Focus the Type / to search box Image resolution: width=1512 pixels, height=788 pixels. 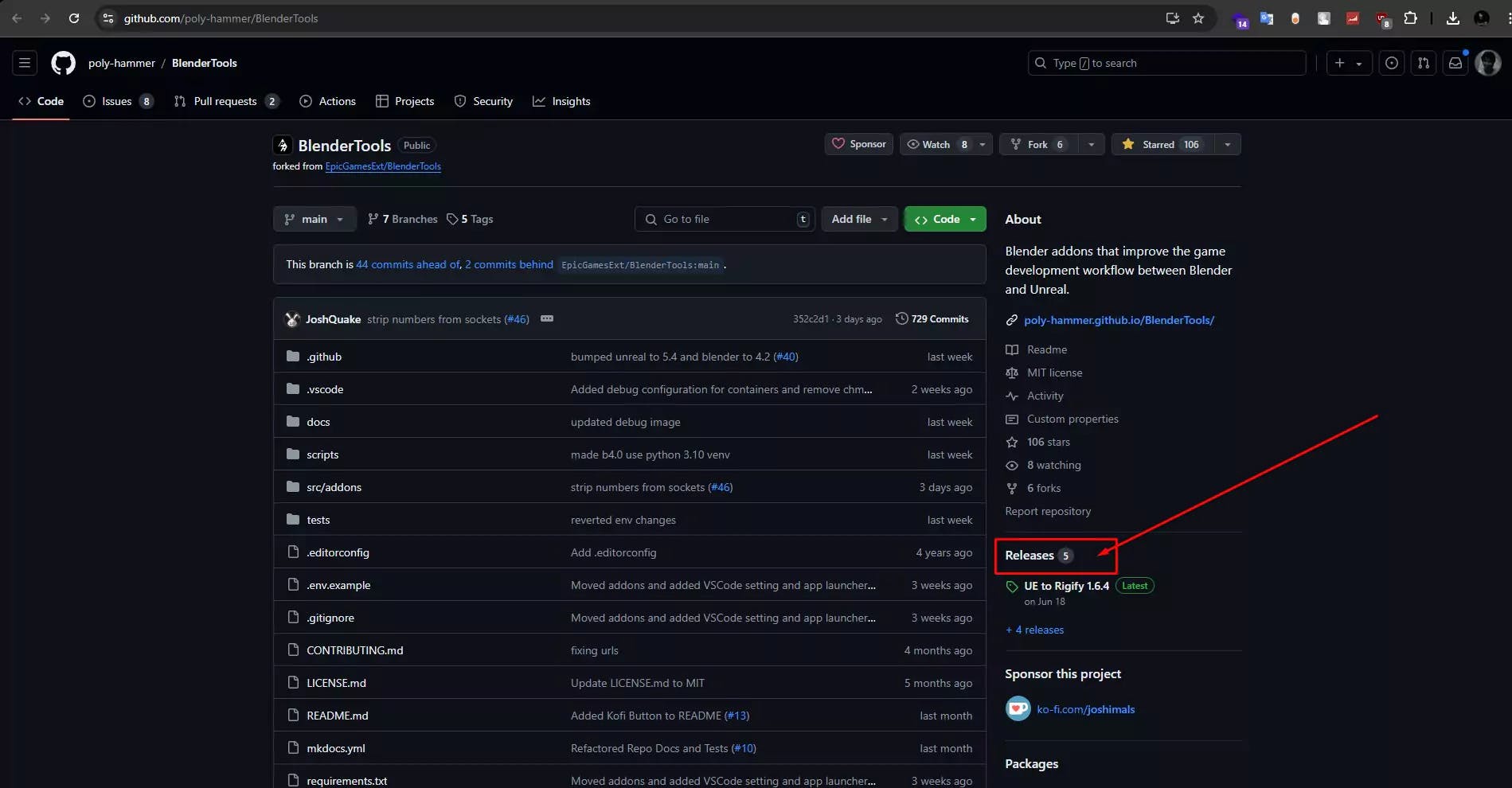1166,63
